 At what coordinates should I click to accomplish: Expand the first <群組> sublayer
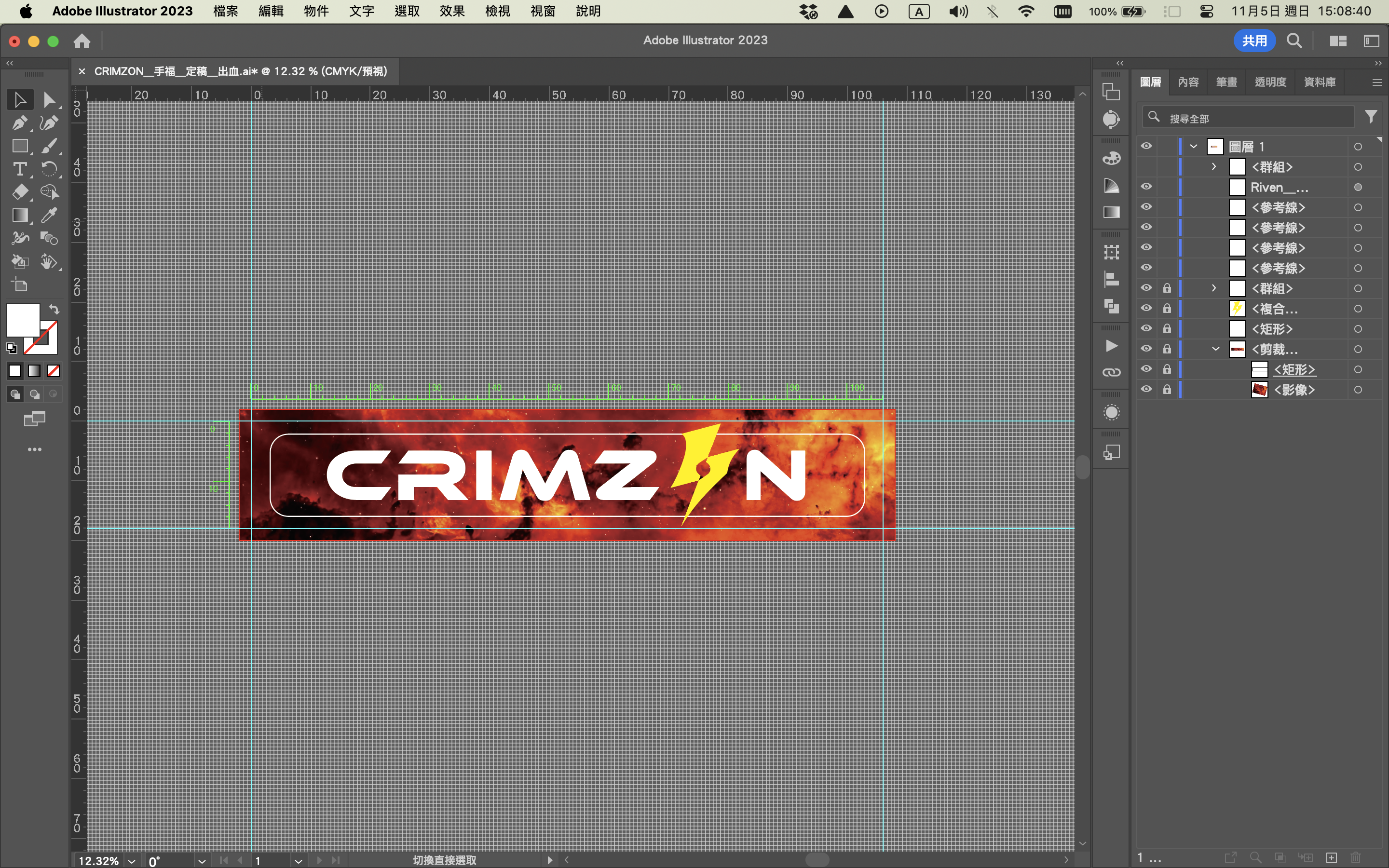click(x=1214, y=166)
